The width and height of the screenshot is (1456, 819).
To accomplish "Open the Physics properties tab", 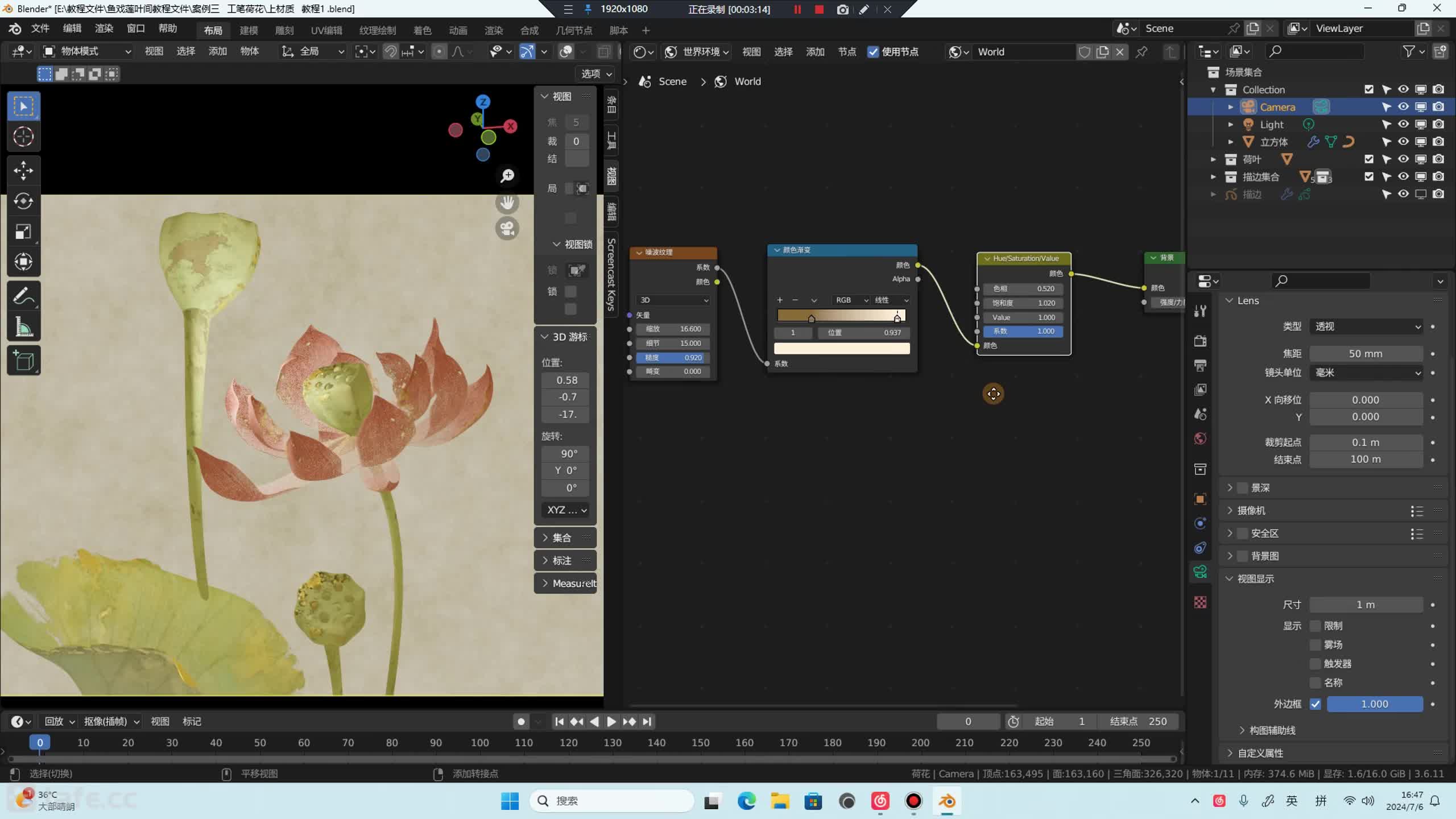I will tap(1200, 523).
